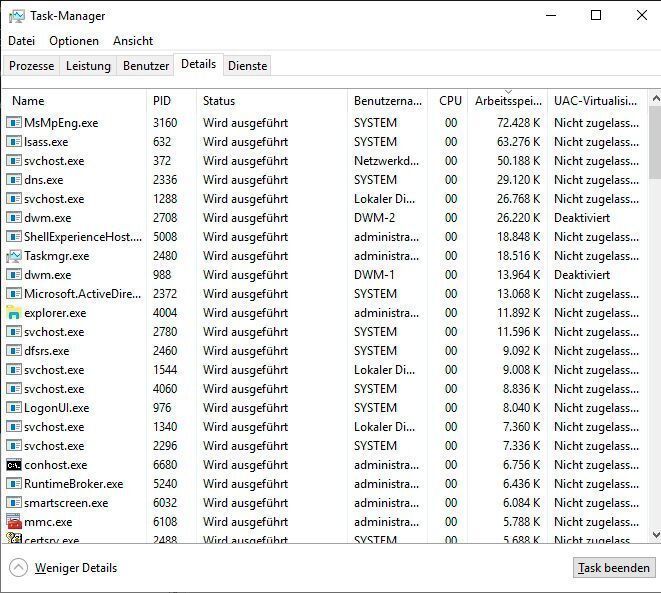Switch to the Prozesse tab
Viewport: 661px width, 593px height.
(x=32, y=66)
